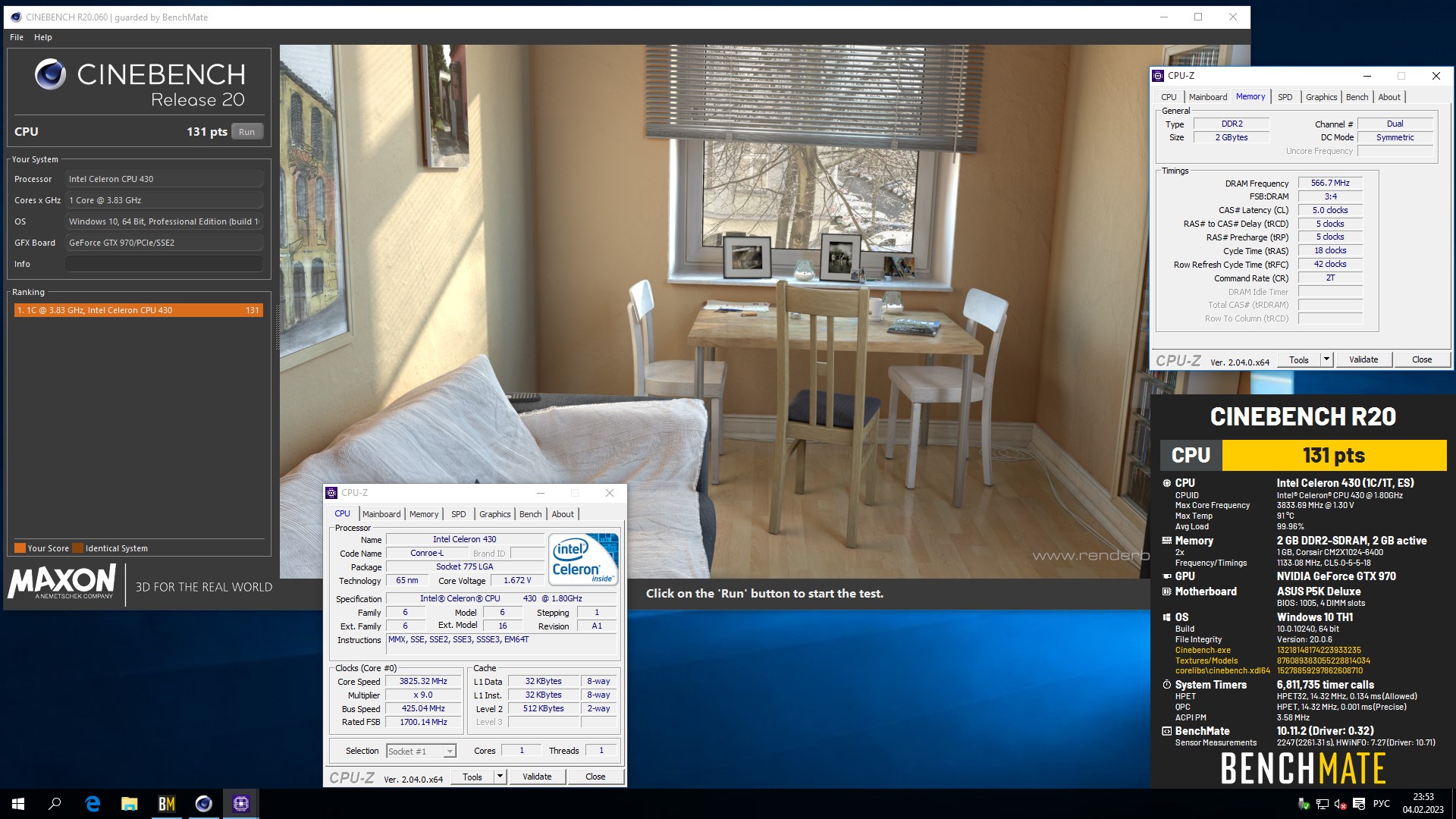Click the GFX Board GeForce GTX 970 field
The height and width of the screenshot is (819, 1456).
tap(164, 243)
